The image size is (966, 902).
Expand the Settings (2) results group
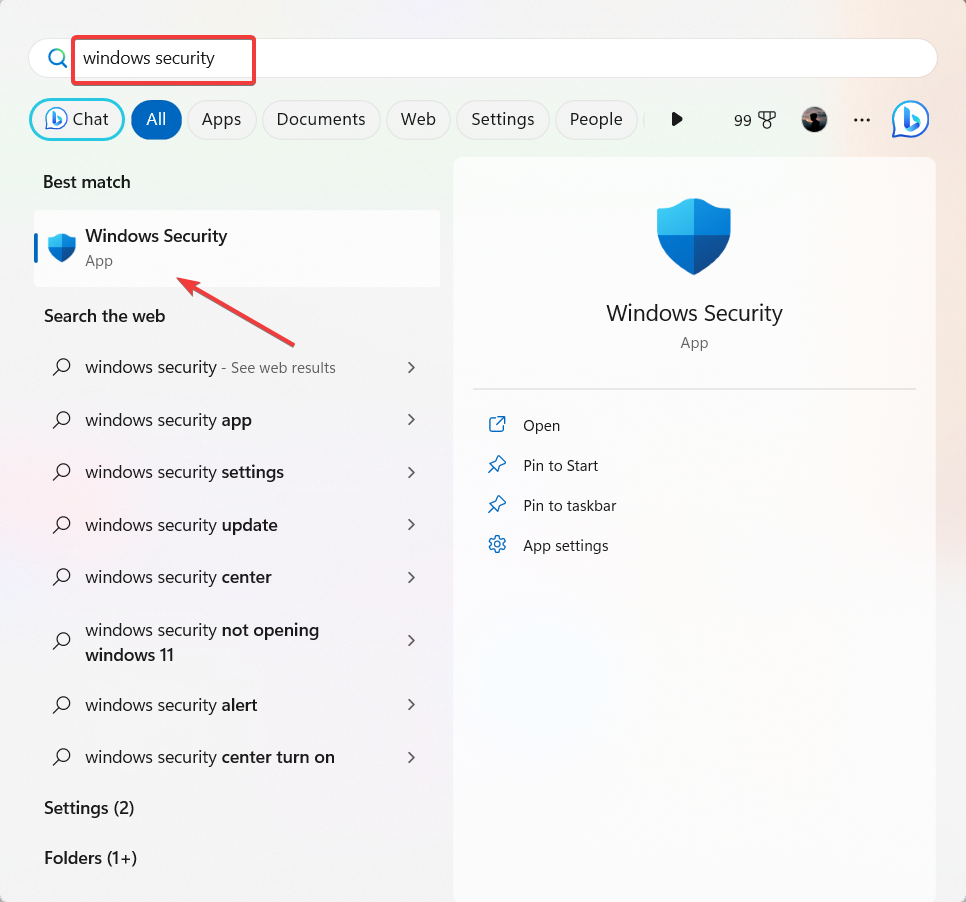[89, 808]
